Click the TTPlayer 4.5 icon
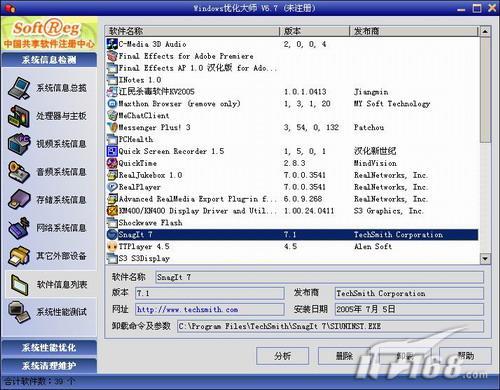Viewport: 500px width, 390px height. 112,247
